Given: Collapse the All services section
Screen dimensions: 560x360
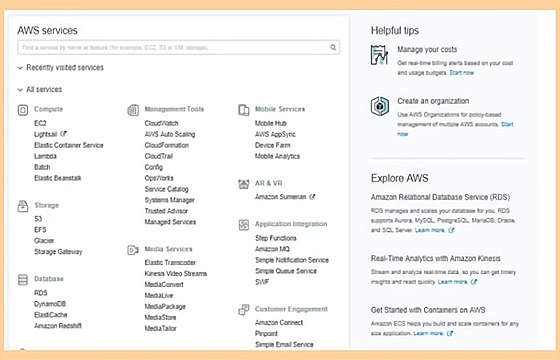Looking at the screenshot, I should (x=20, y=89).
